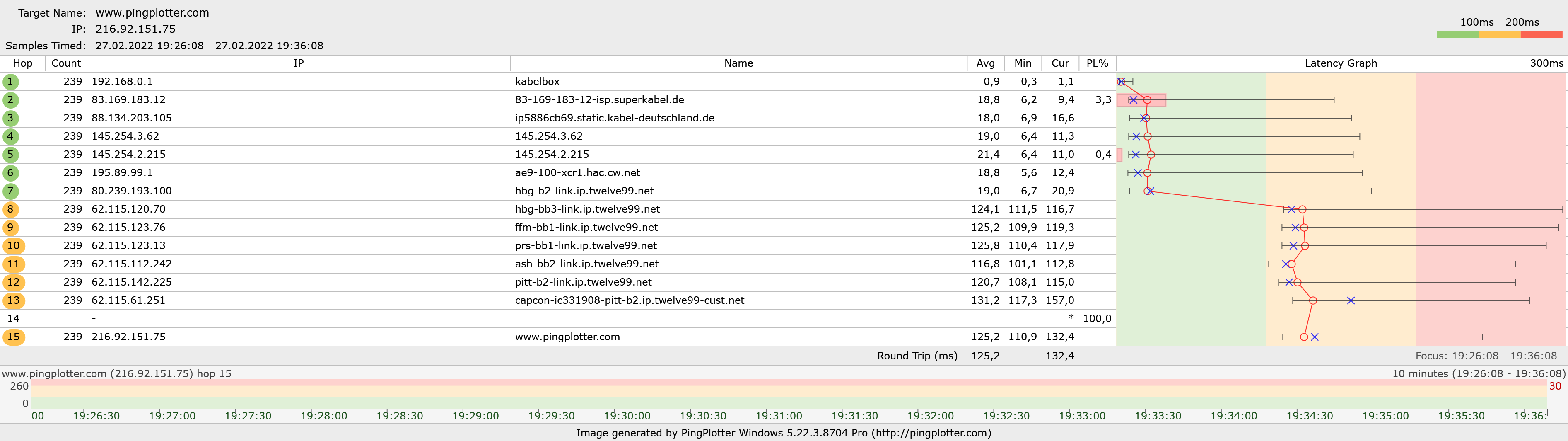The width and height of the screenshot is (1568, 441).
Task: Click hop number 14 with no response
Action: pyautogui.click(x=13, y=319)
